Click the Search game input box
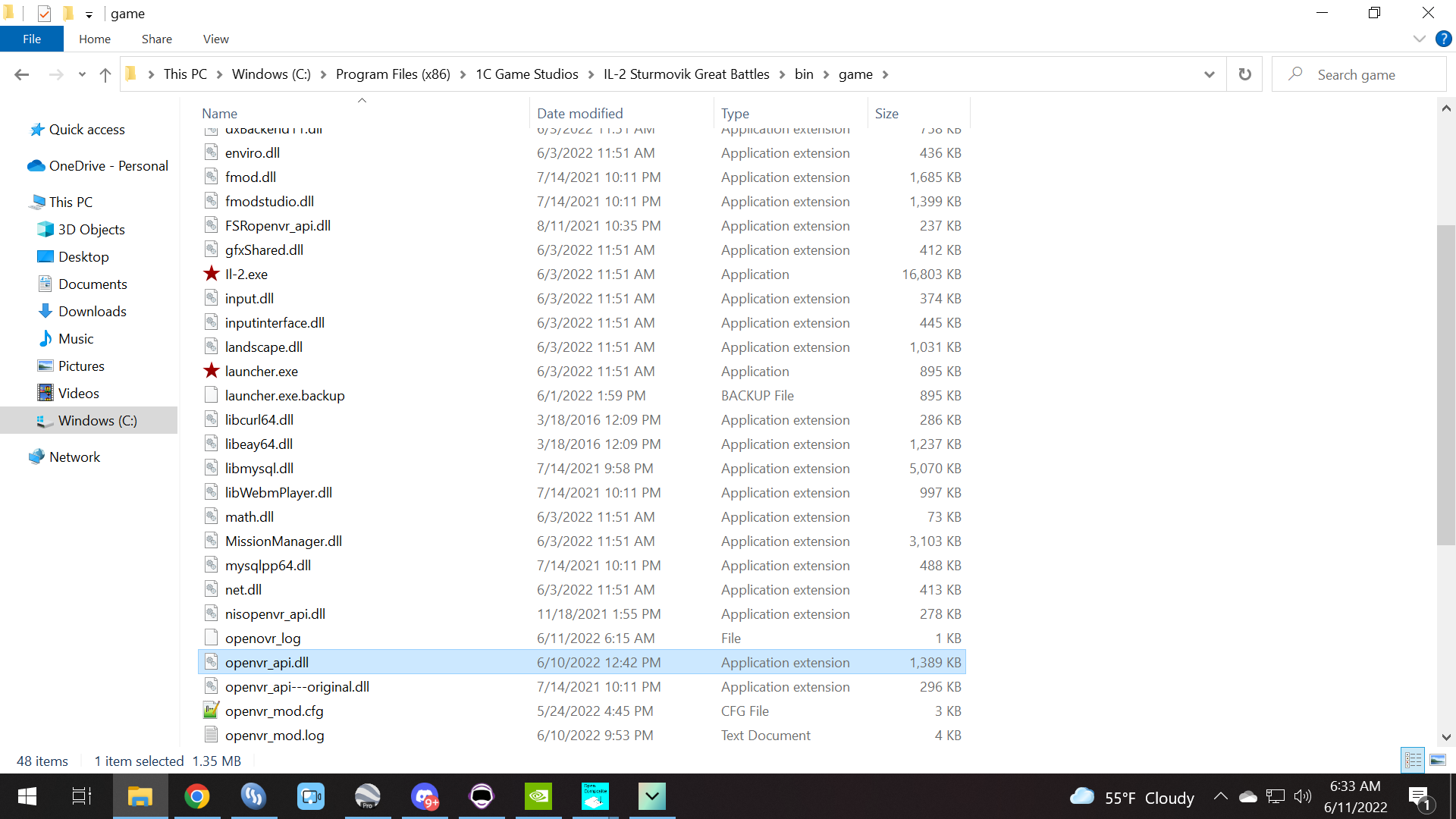 1359,74
